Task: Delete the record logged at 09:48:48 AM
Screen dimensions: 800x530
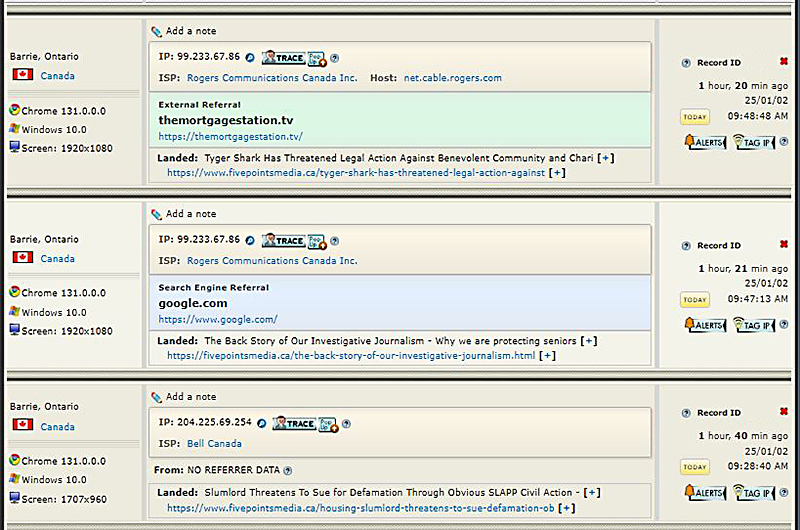Action: [784, 61]
